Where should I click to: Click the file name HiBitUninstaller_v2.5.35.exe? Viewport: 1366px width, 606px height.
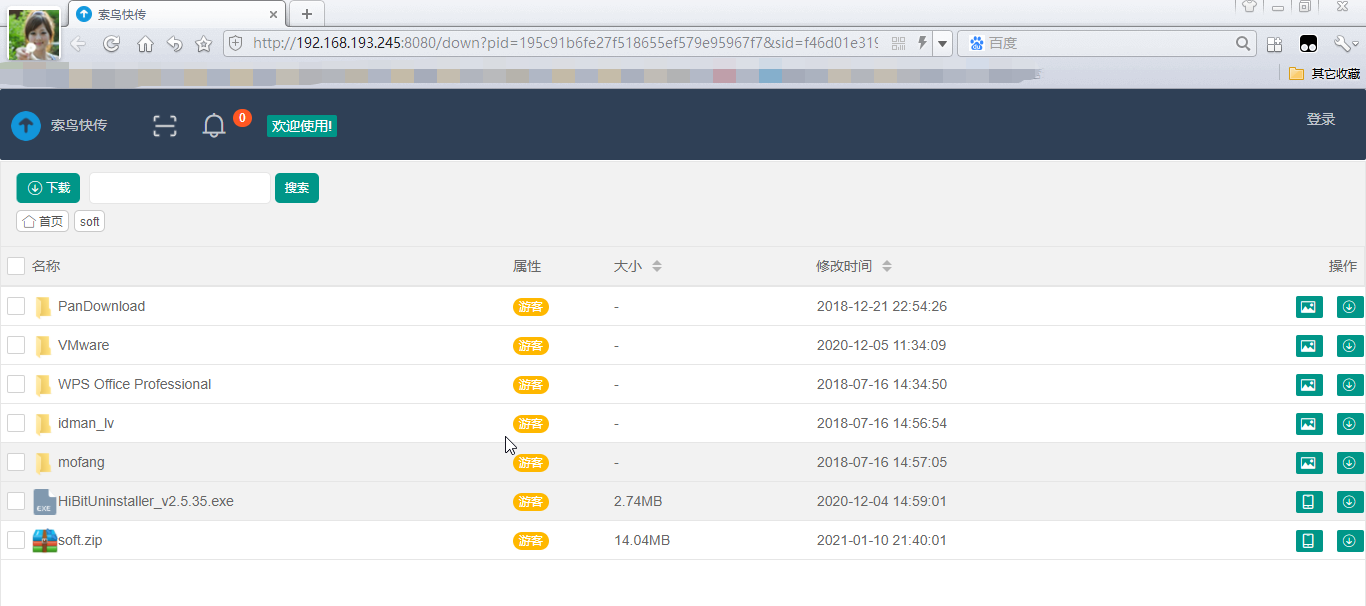point(146,501)
